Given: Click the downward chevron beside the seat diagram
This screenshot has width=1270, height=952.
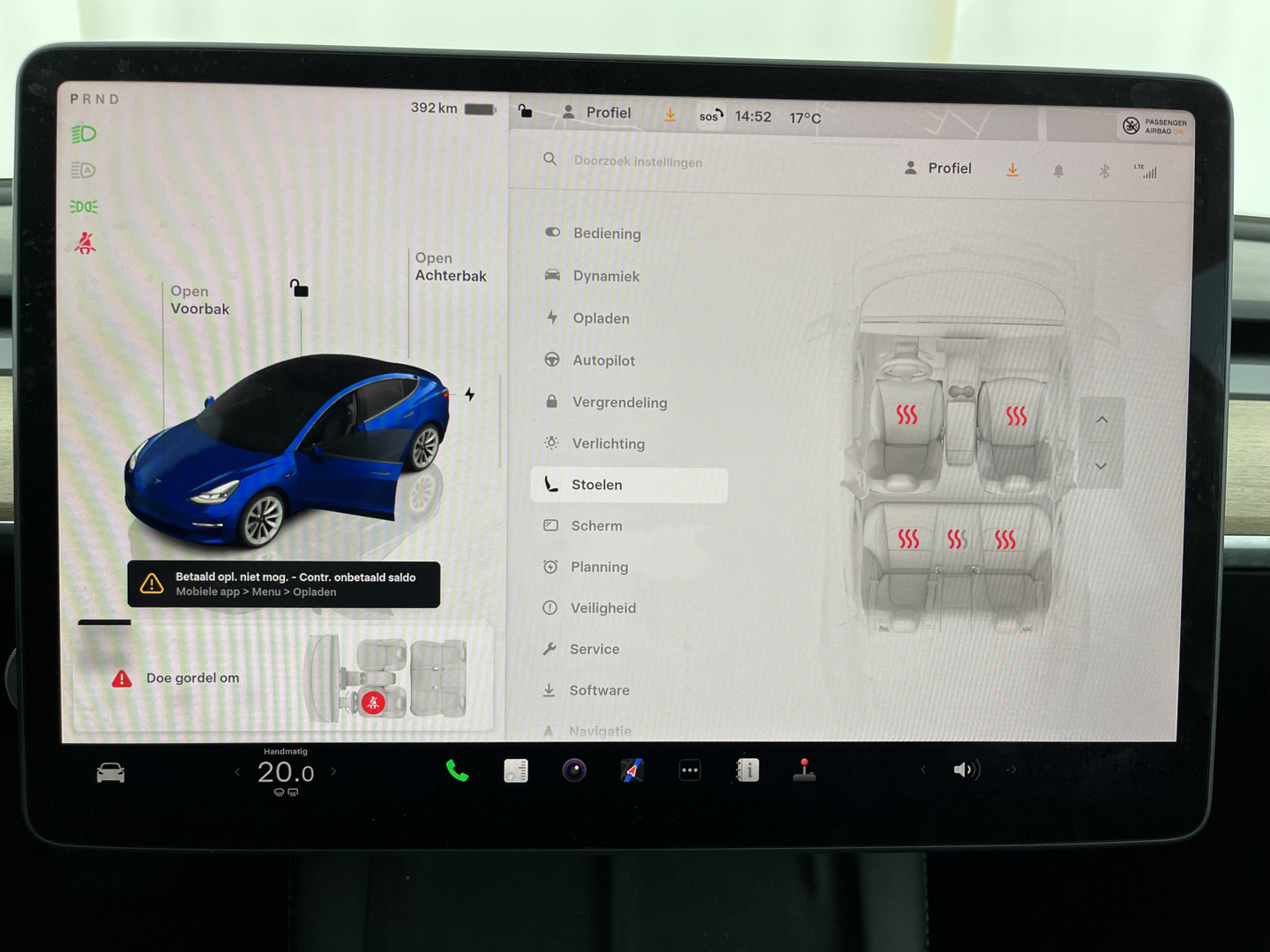Looking at the screenshot, I should pyautogui.click(x=1102, y=465).
